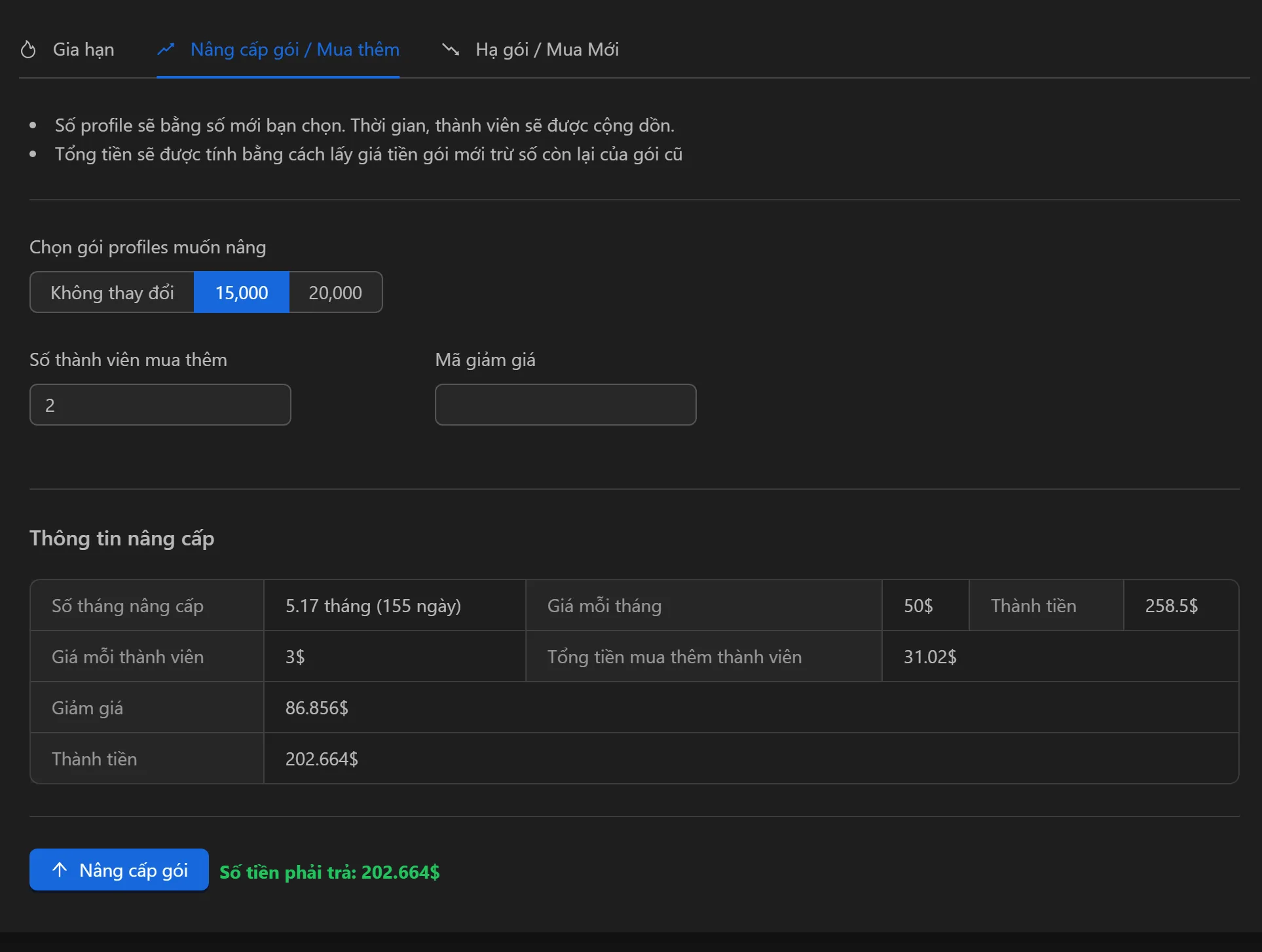The width and height of the screenshot is (1262, 952).
Task: Click the rising trend arrow icon
Action: 166,50
